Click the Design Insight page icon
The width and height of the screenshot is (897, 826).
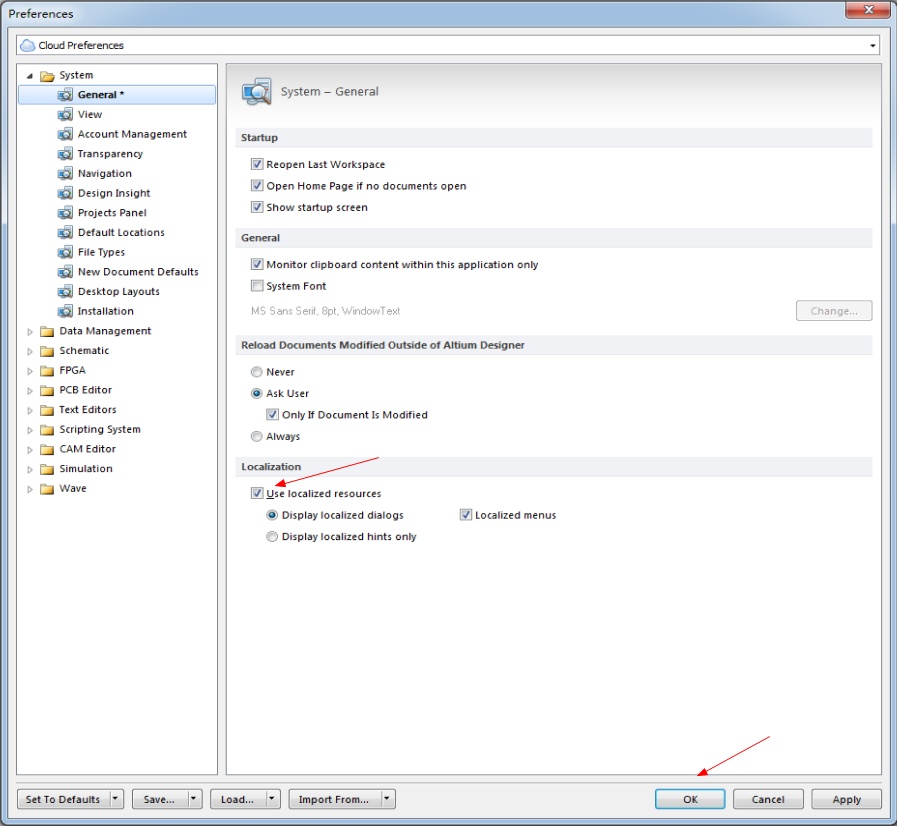(65, 193)
